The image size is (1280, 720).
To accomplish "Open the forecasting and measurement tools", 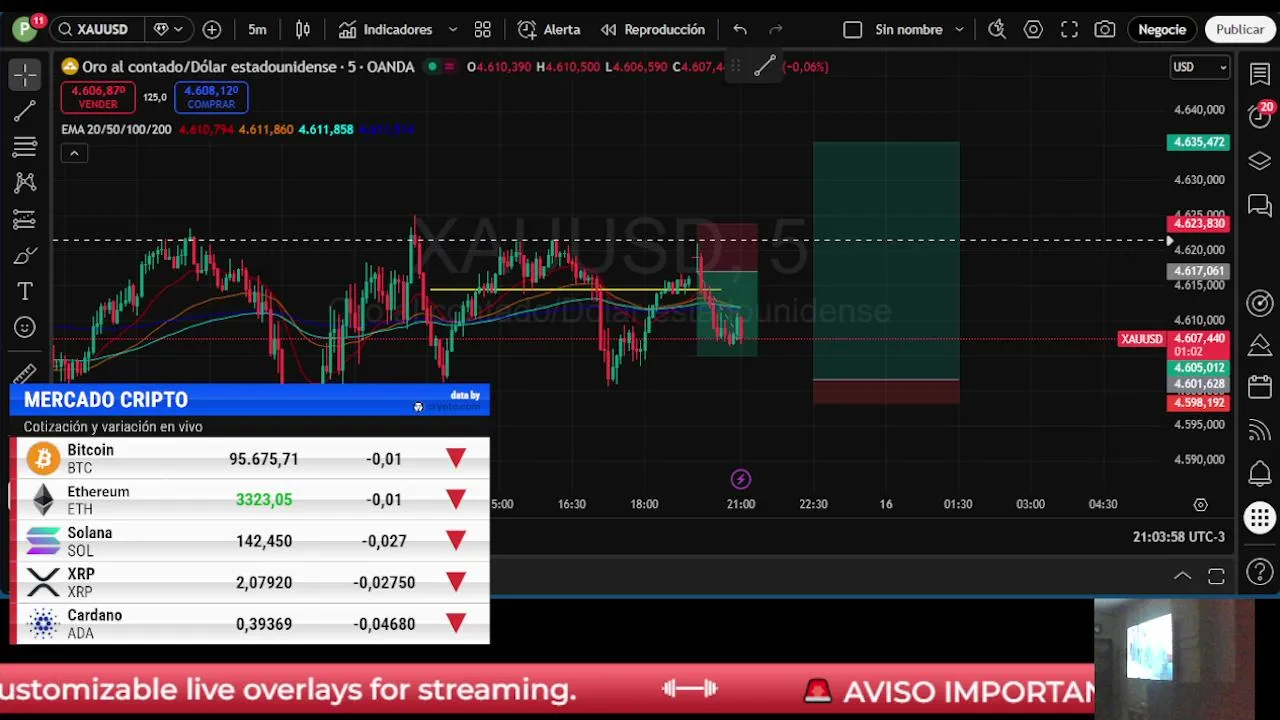I will tap(25, 219).
